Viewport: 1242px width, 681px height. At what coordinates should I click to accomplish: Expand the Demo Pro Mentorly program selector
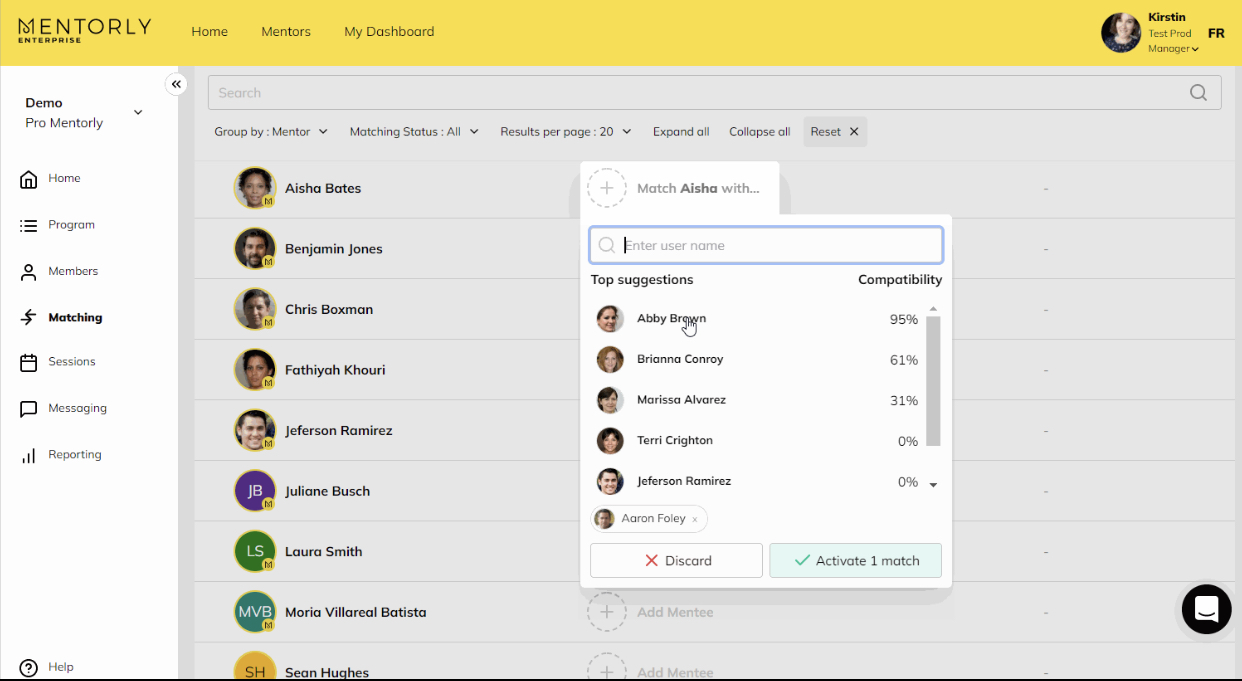coord(138,113)
